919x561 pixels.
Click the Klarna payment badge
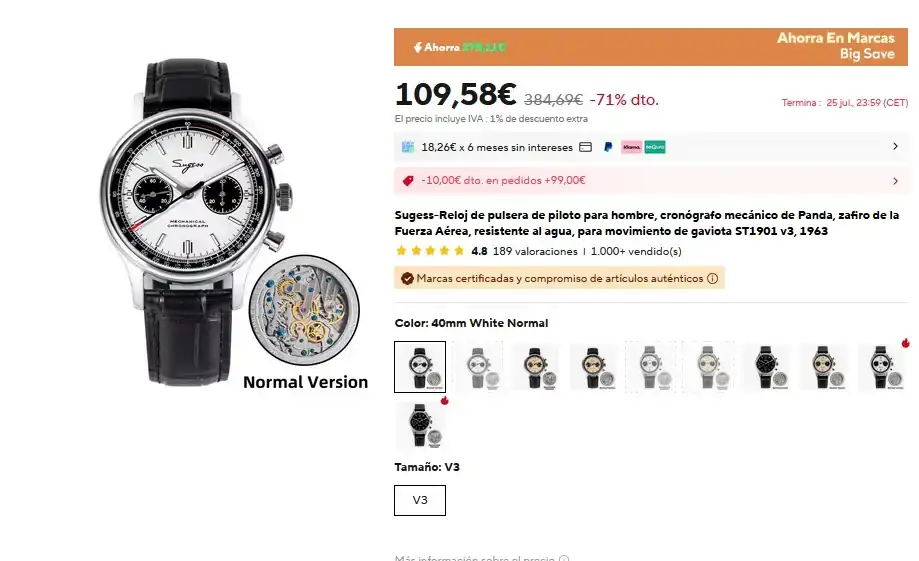(631, 147)
